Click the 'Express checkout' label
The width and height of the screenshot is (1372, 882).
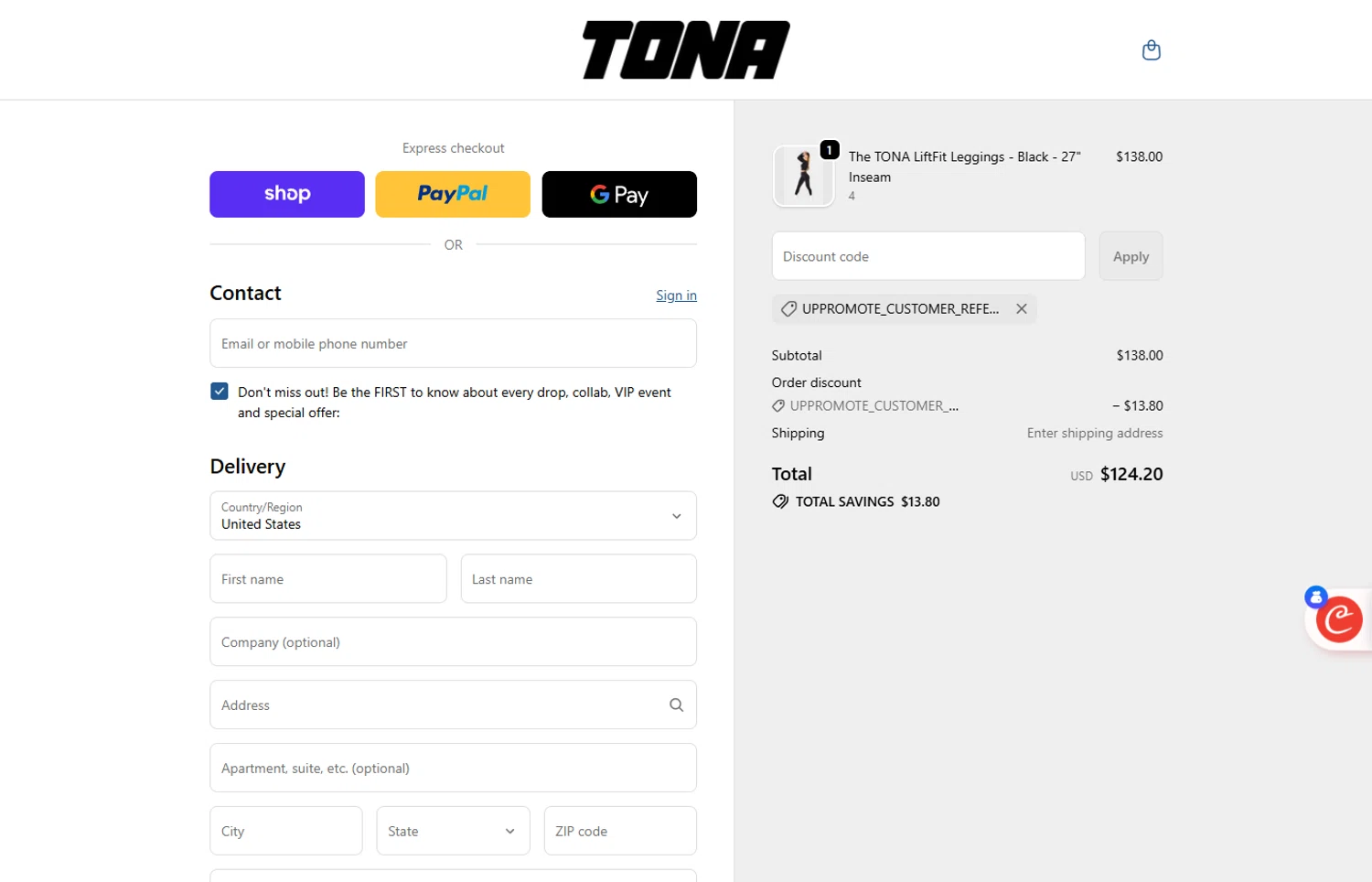click(453, 148)
